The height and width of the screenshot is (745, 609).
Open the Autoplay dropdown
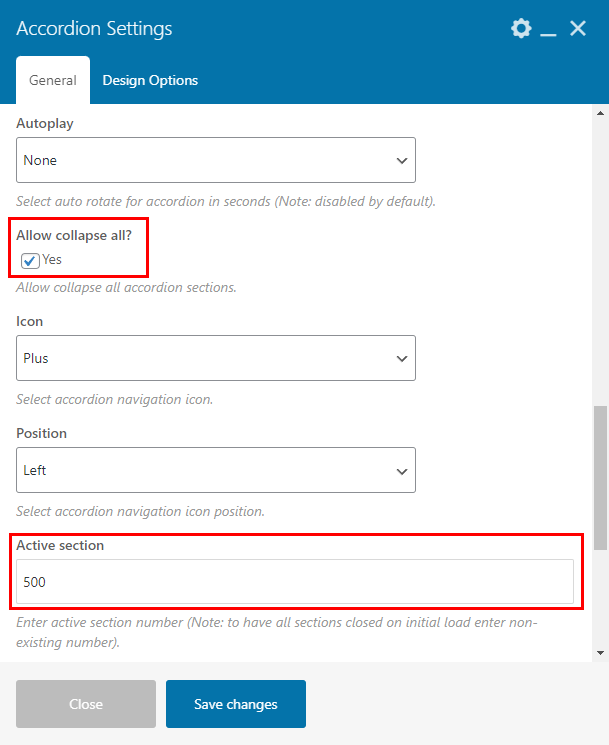click(216, 160)
